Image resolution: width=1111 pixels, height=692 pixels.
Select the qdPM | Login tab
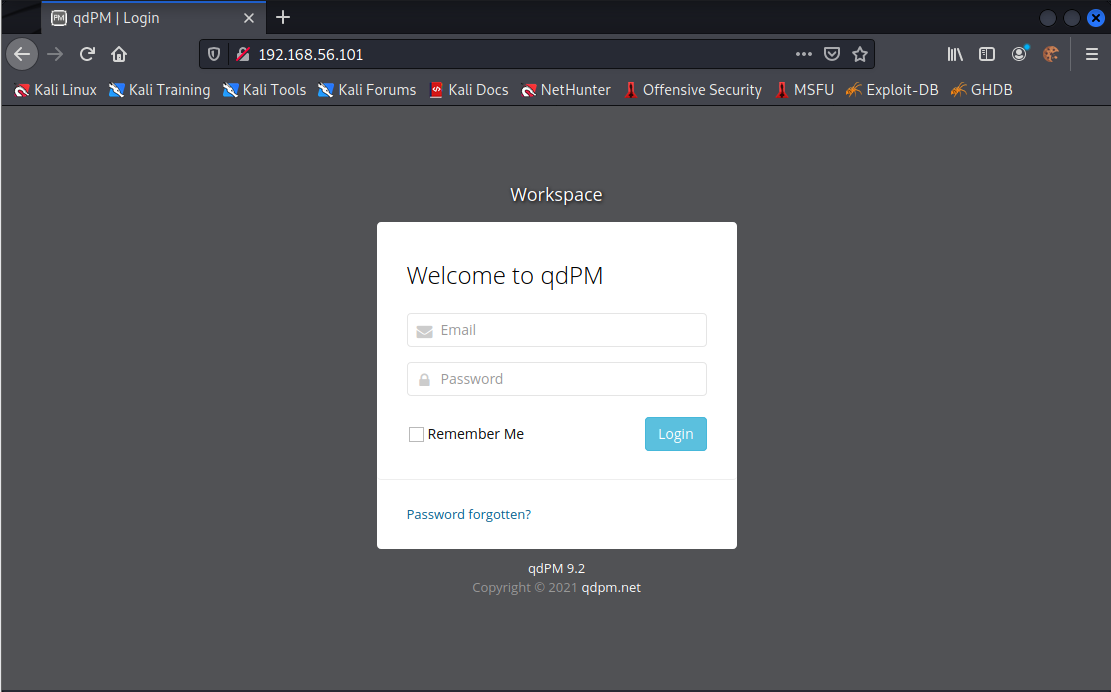point(153,18)
